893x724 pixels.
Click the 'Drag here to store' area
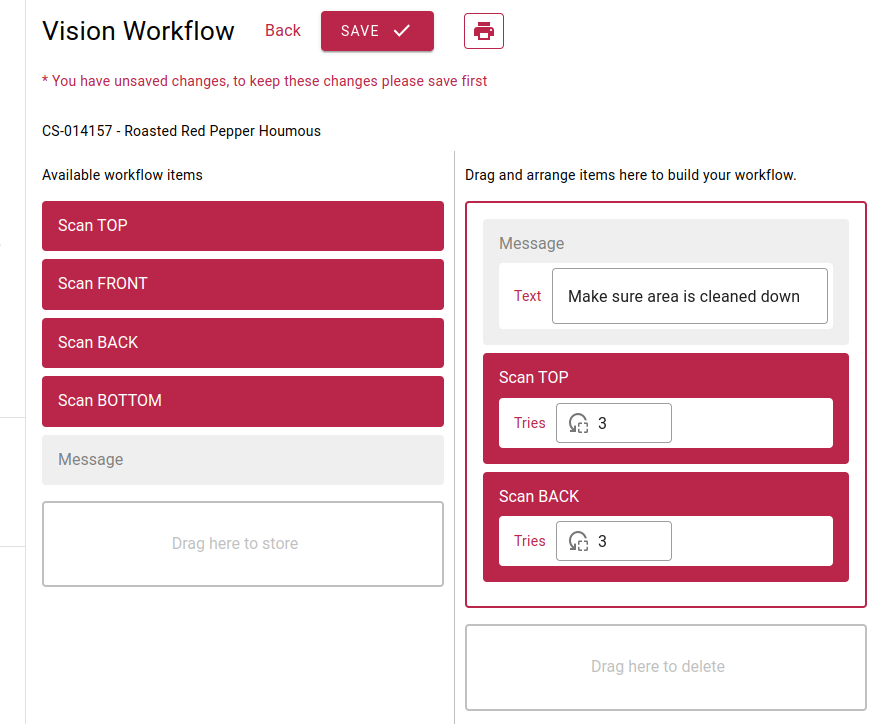242,543
